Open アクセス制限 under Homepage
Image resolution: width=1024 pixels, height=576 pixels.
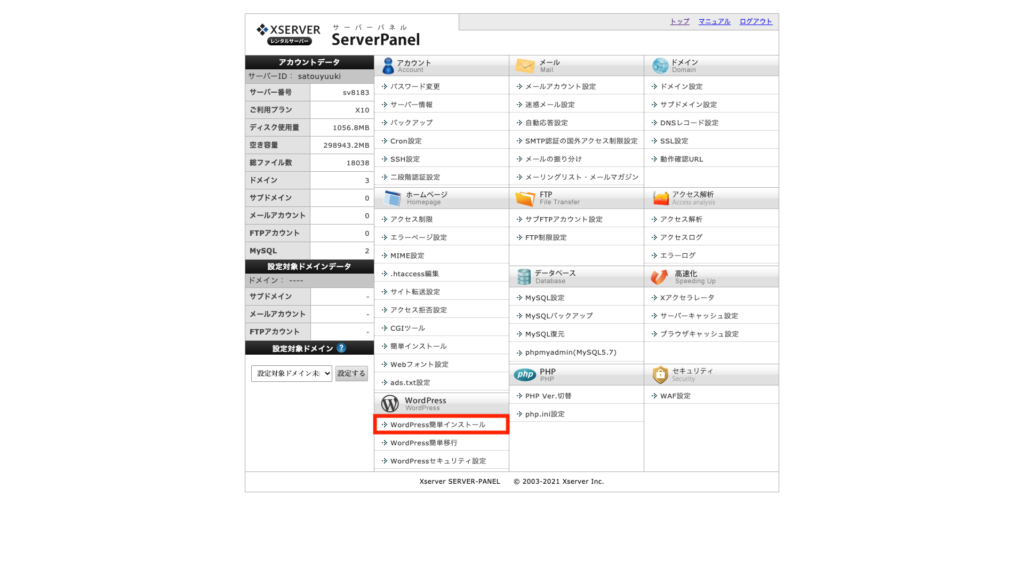411,219
